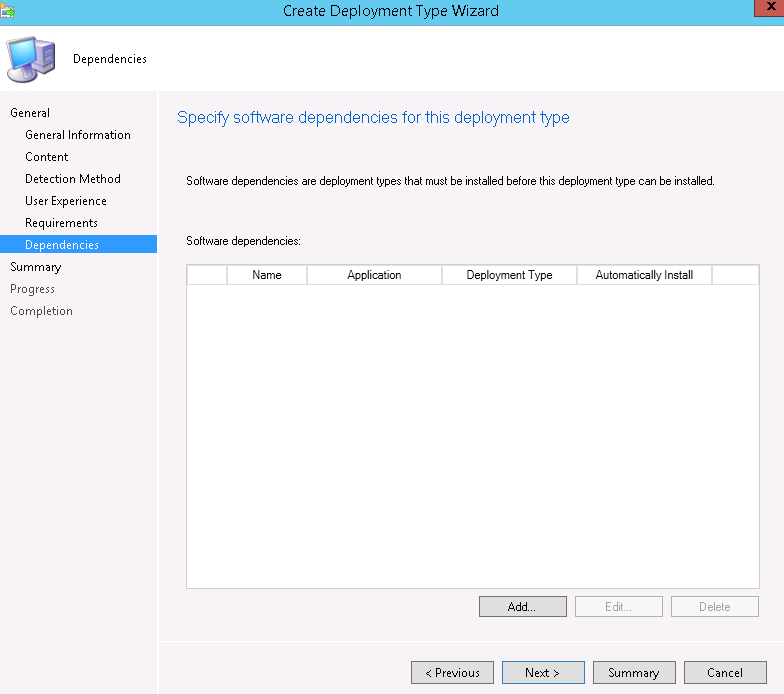Click the 'Dependencies' header title text
This screenshot has height=694, width=784.
[110, 59]
